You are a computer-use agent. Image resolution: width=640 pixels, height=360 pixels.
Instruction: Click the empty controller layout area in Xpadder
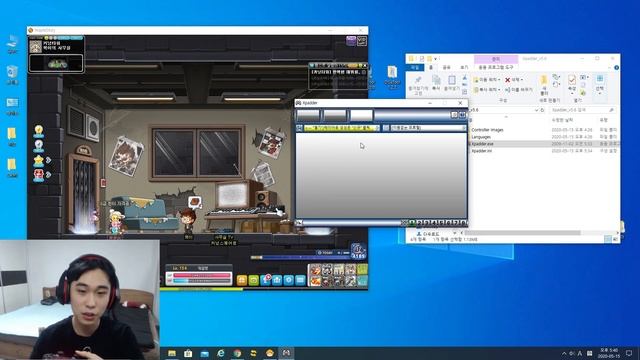381,176
